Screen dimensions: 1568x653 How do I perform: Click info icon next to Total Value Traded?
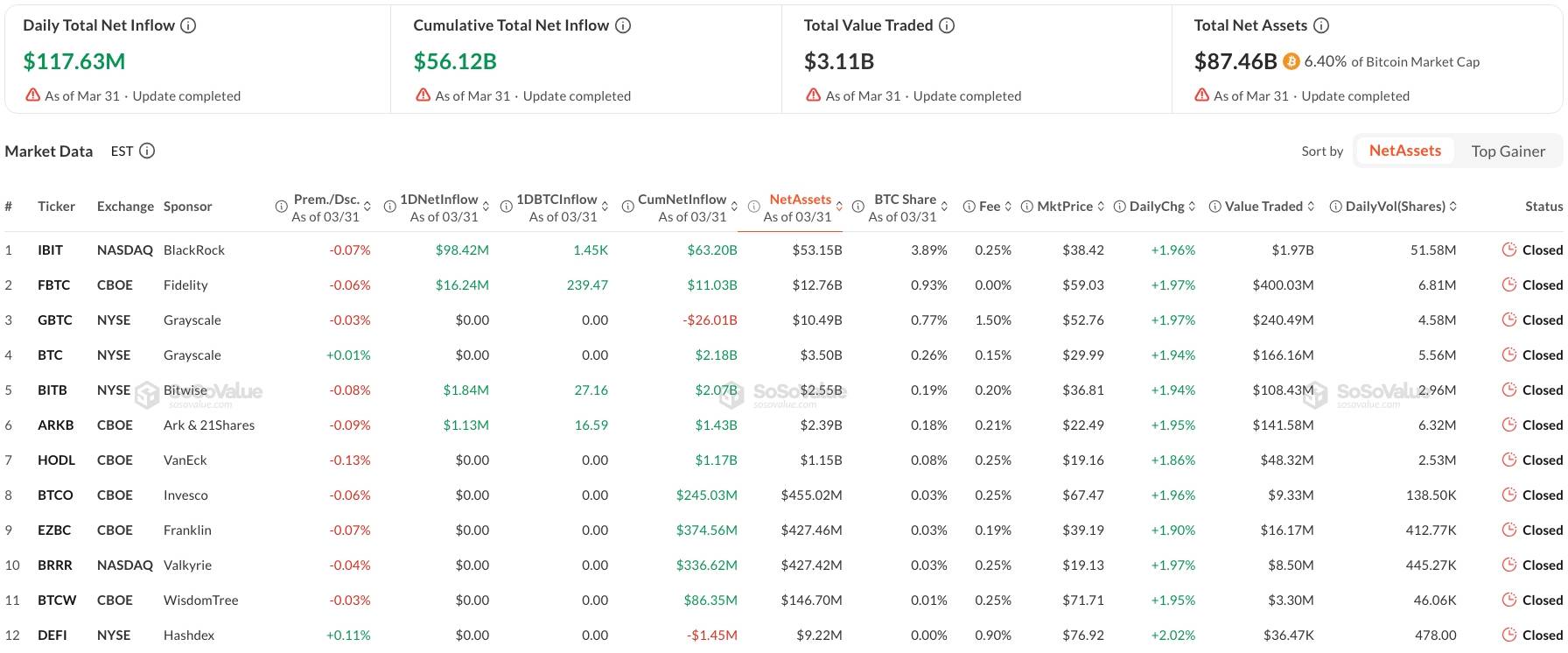pyautogui.click(x=947, y=25)
